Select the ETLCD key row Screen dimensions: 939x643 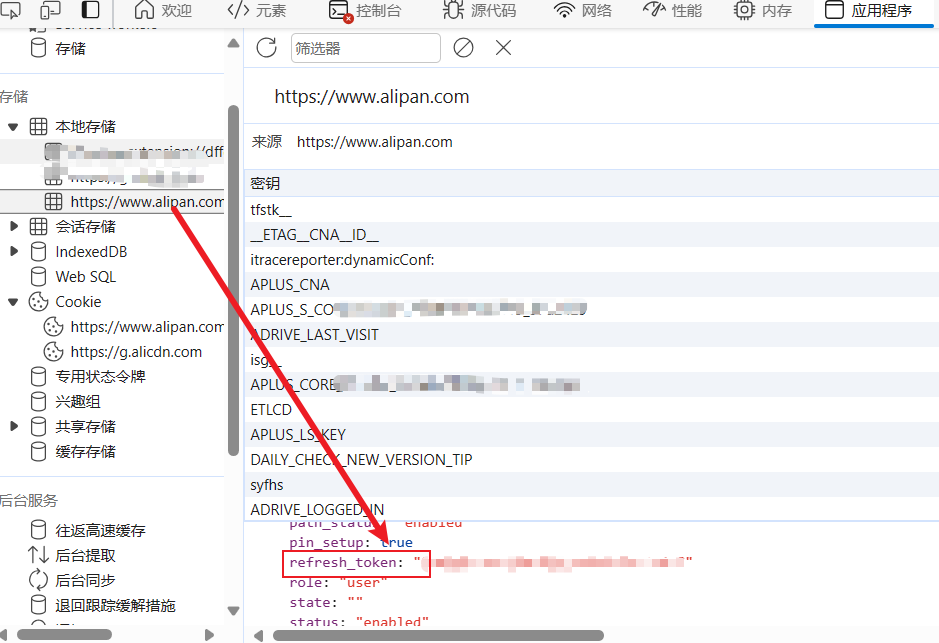click(x=591, y=410)
